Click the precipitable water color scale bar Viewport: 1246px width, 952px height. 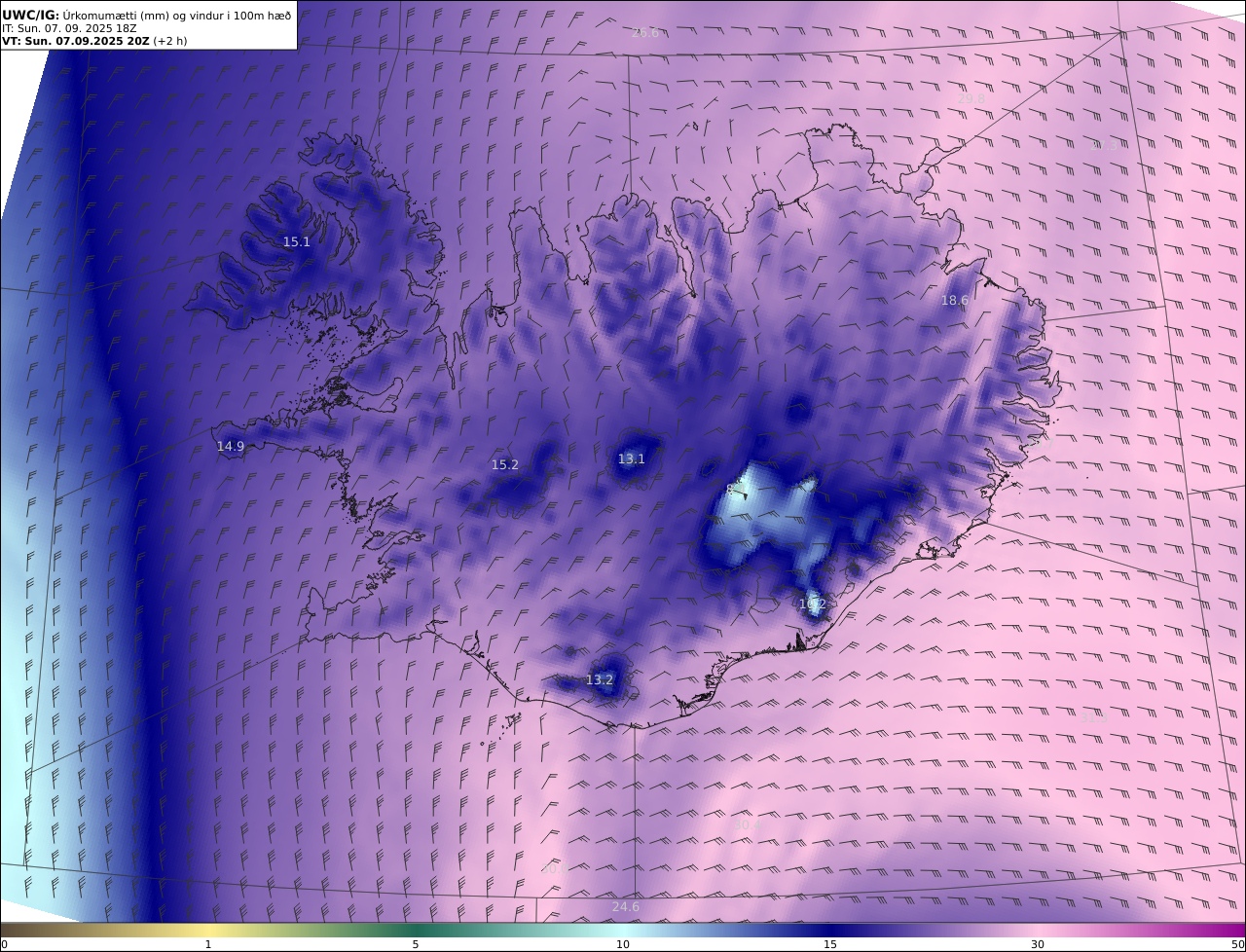point(623,930)
